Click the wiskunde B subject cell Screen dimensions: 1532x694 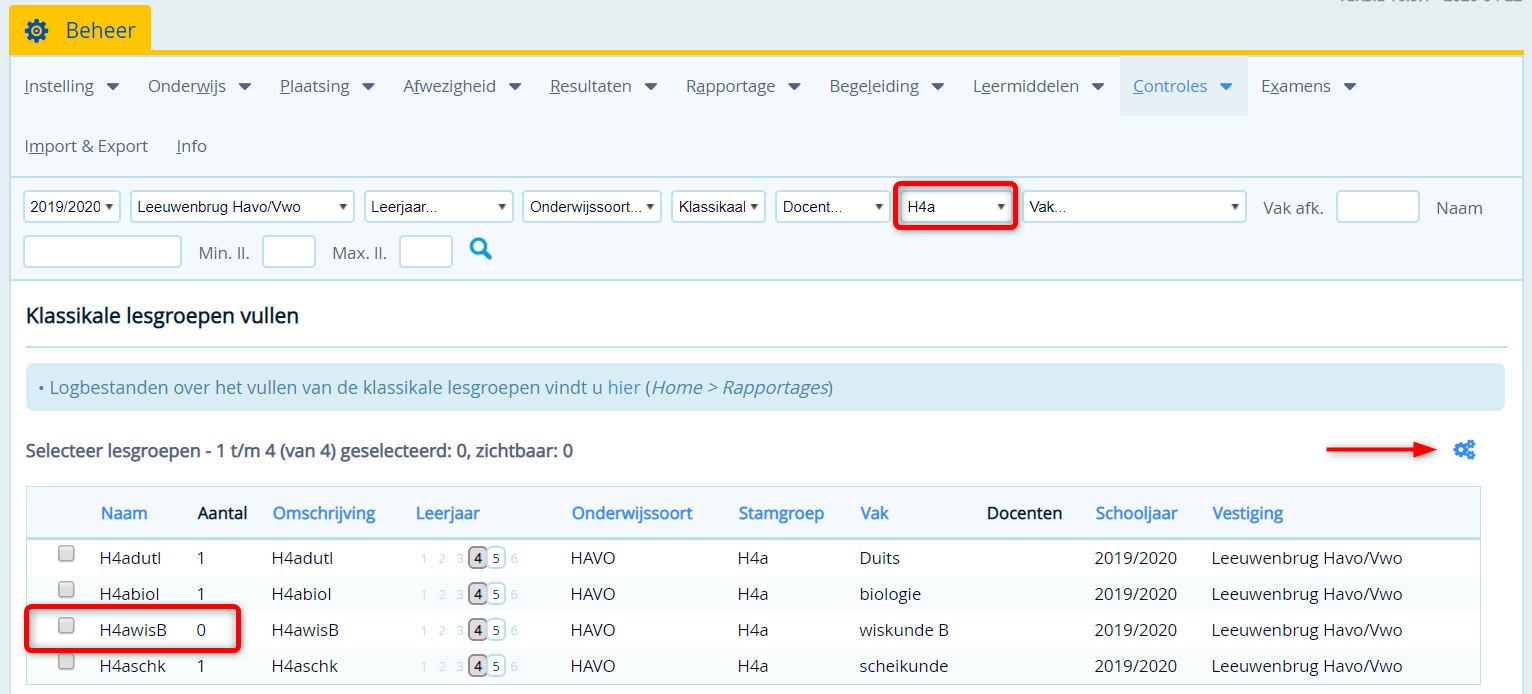click(904, 630)
